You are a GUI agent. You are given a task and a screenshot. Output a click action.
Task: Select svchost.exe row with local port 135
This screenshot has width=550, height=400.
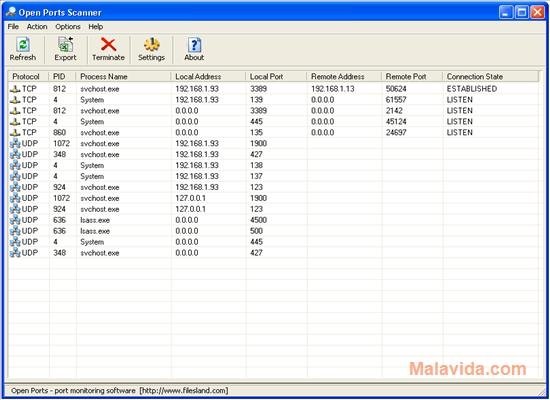[x=273, y=133]
